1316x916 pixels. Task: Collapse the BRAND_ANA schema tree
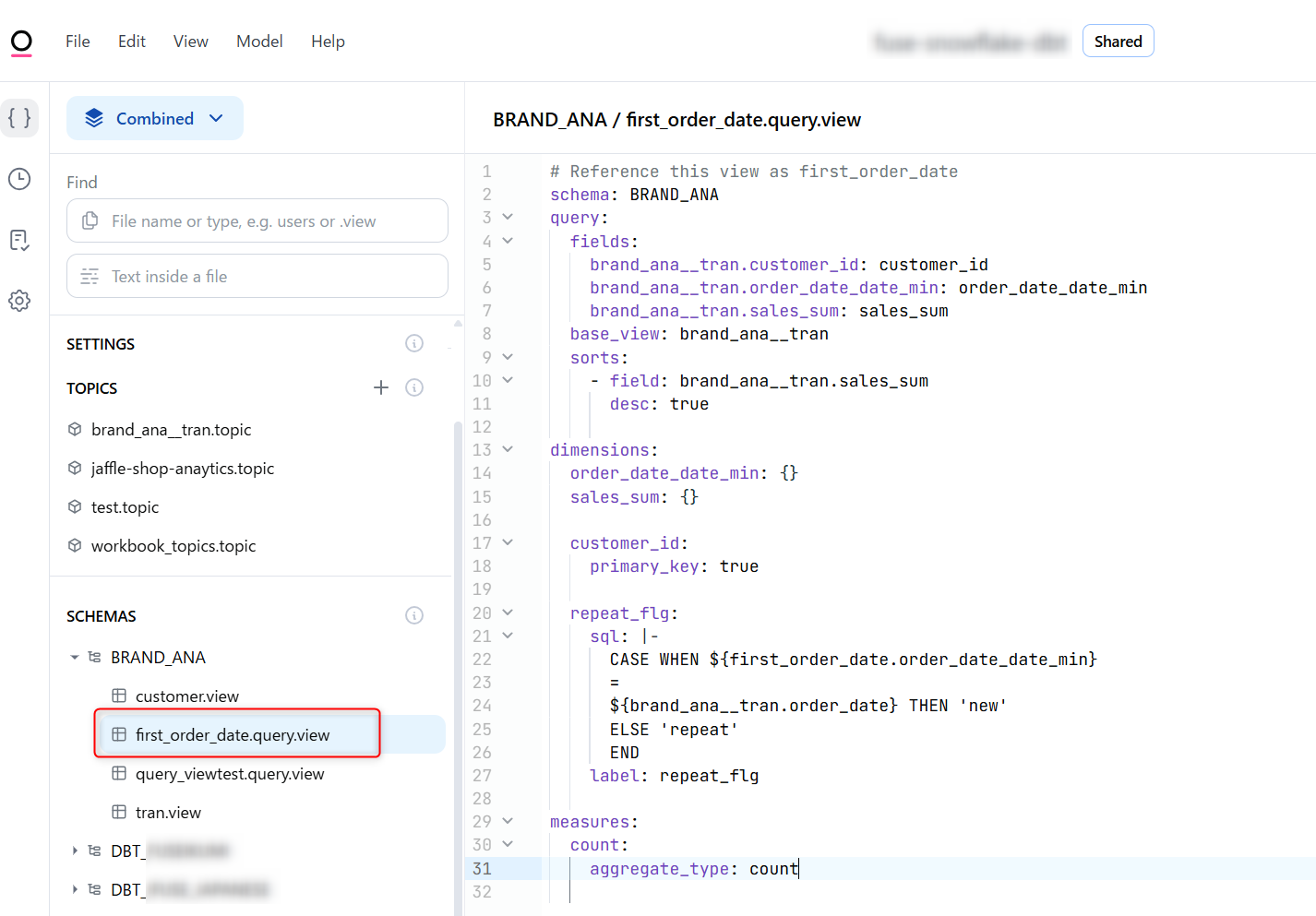75,657
